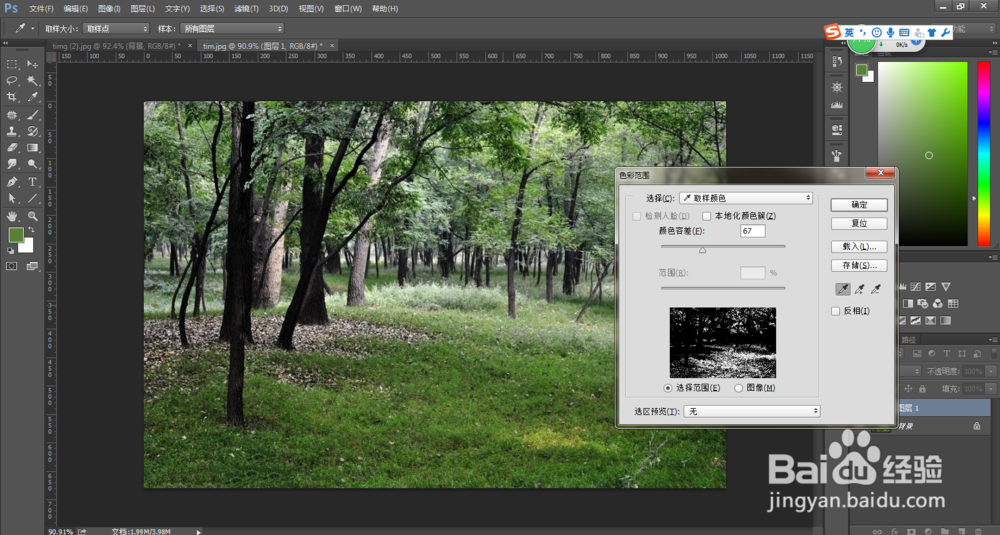Select the Gradient tool

(32, 147)
